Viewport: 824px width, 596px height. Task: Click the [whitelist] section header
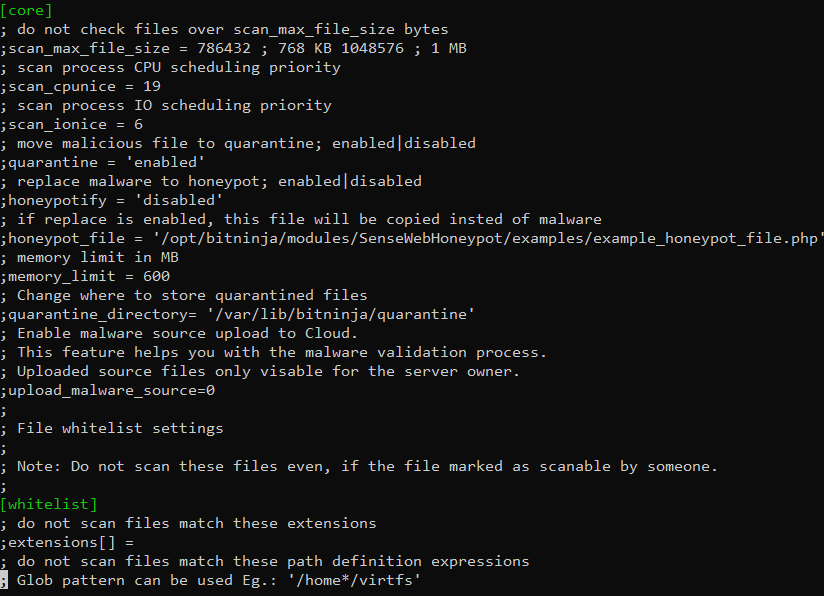(x=49, y=504)
